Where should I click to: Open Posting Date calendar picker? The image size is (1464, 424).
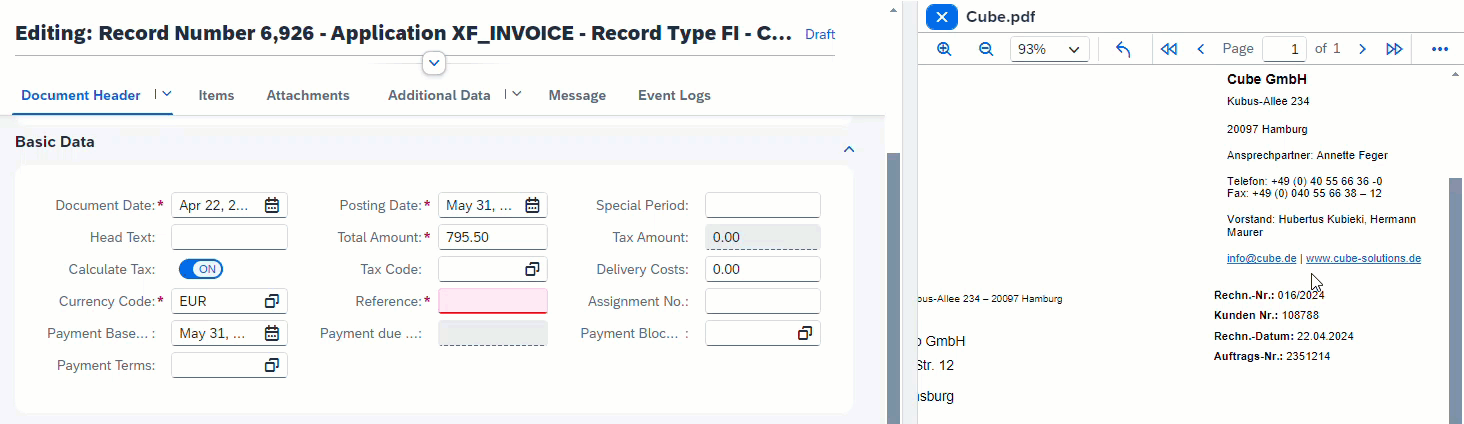tap(532, 206)
